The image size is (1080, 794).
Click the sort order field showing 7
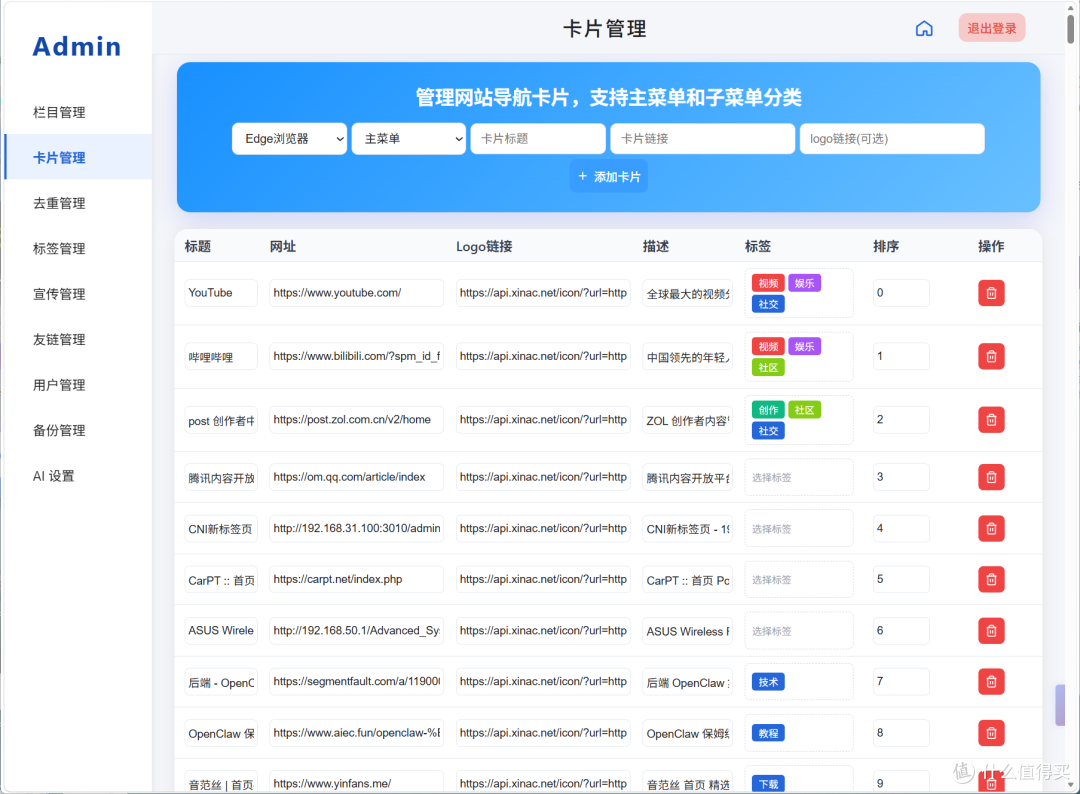[x=902, y=681]
